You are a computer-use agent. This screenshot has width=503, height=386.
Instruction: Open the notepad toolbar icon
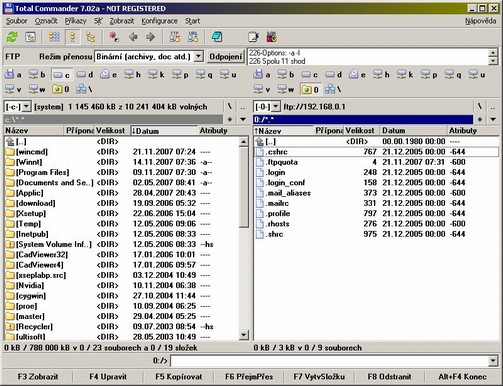tap(254, 37)
